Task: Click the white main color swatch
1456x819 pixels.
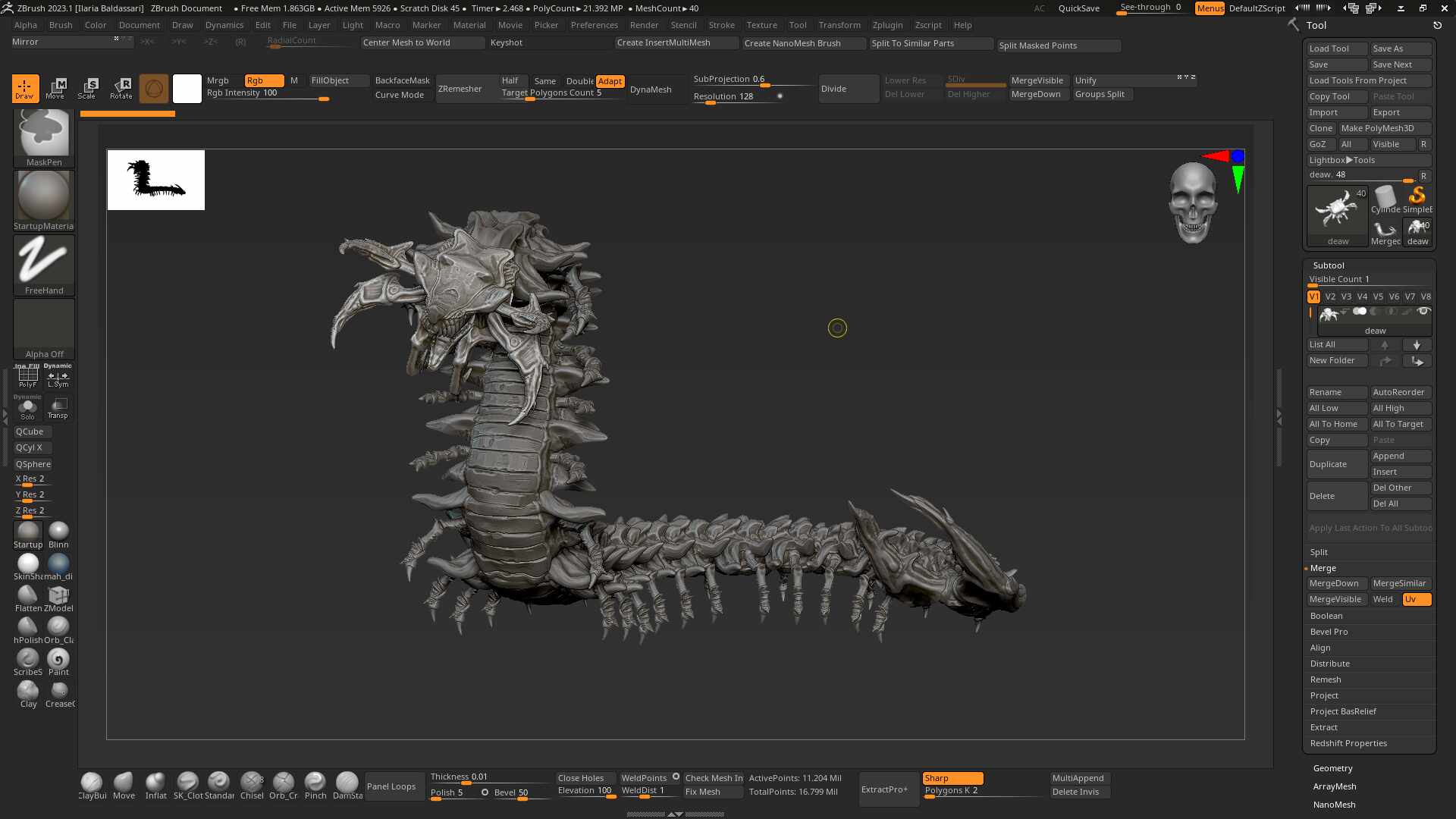Action: point(187,89)
